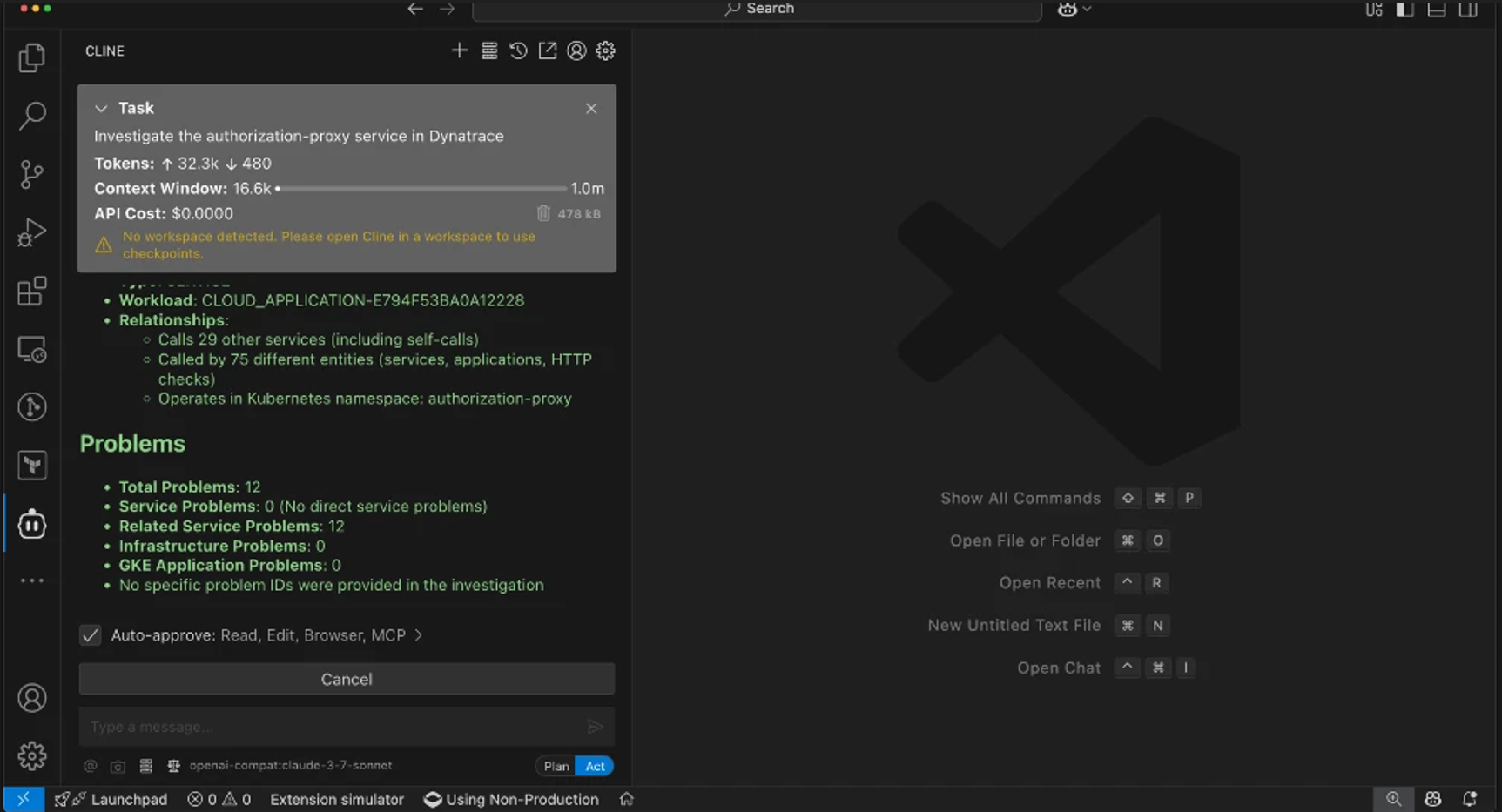Image resolution: width=1502 pixels, height=812 pixels.
Task: Switch Cline to Plan mode
Action: (556, 766)
